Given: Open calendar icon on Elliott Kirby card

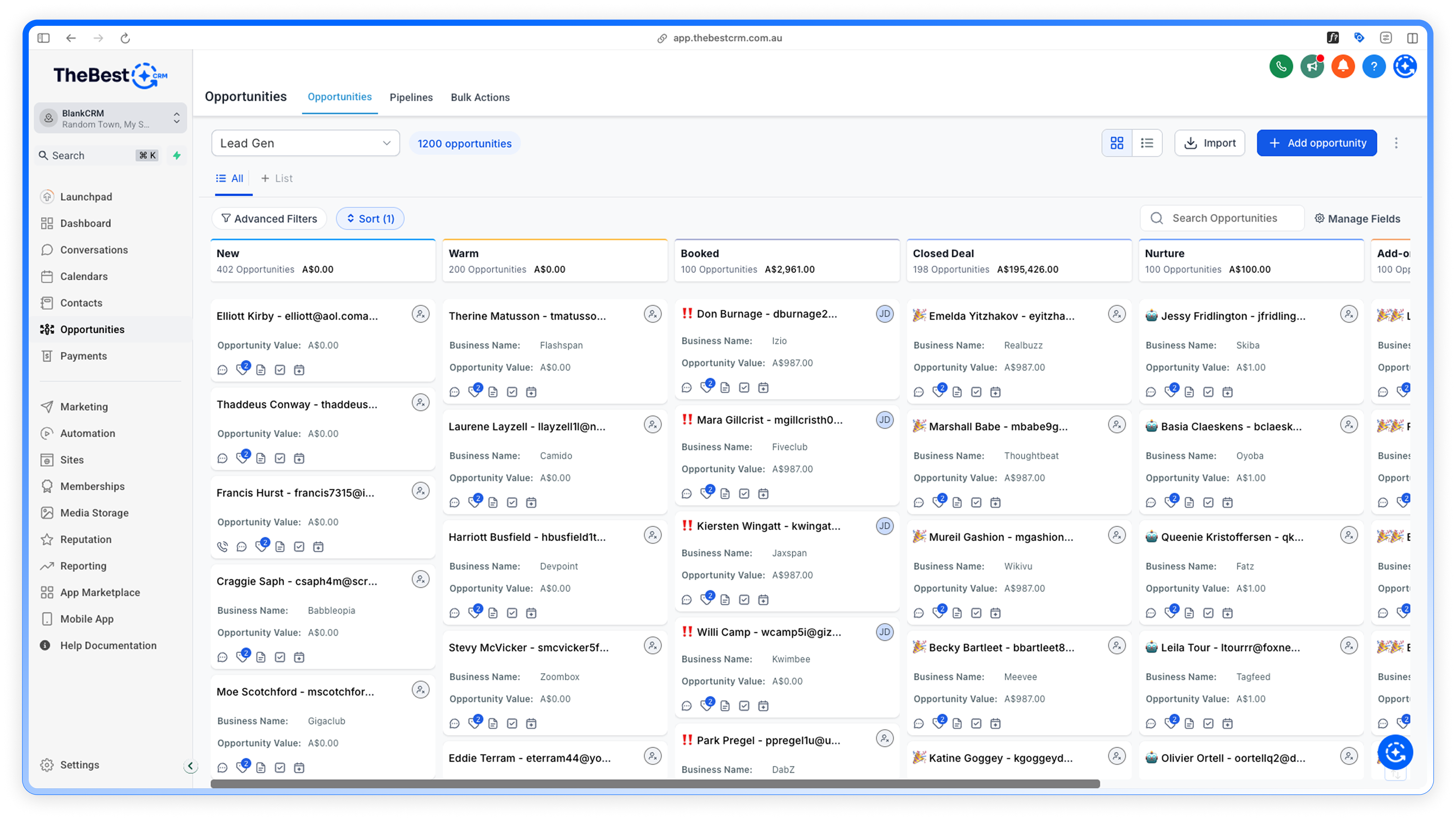Looking at the screenshot, I should (299, 369).
